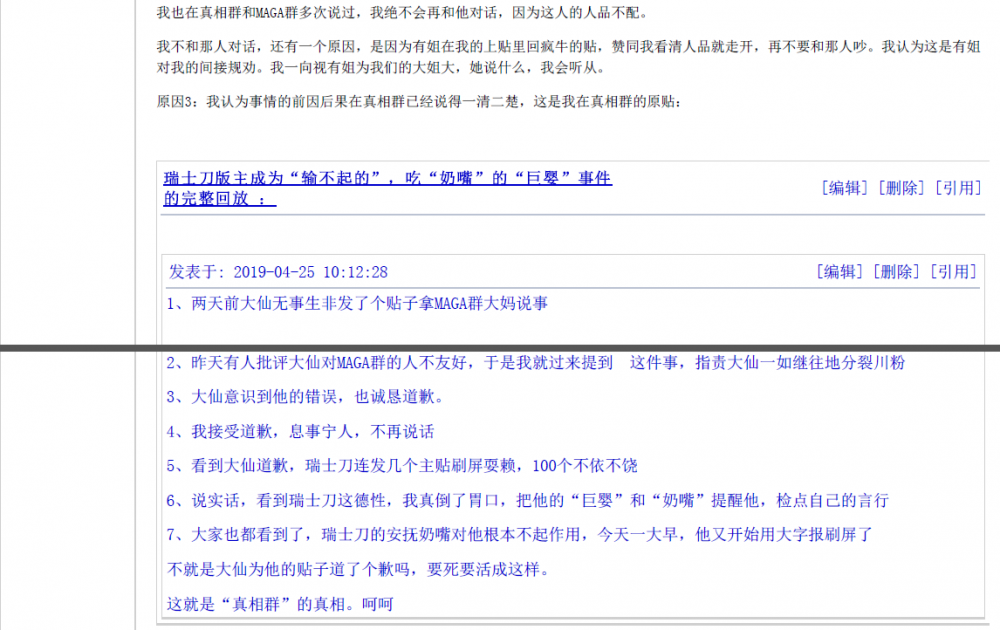This screenshot has height=630, width=1000.
Task: Click 引用 in the 发表于 timestamp row
Action: pos(952,272)
